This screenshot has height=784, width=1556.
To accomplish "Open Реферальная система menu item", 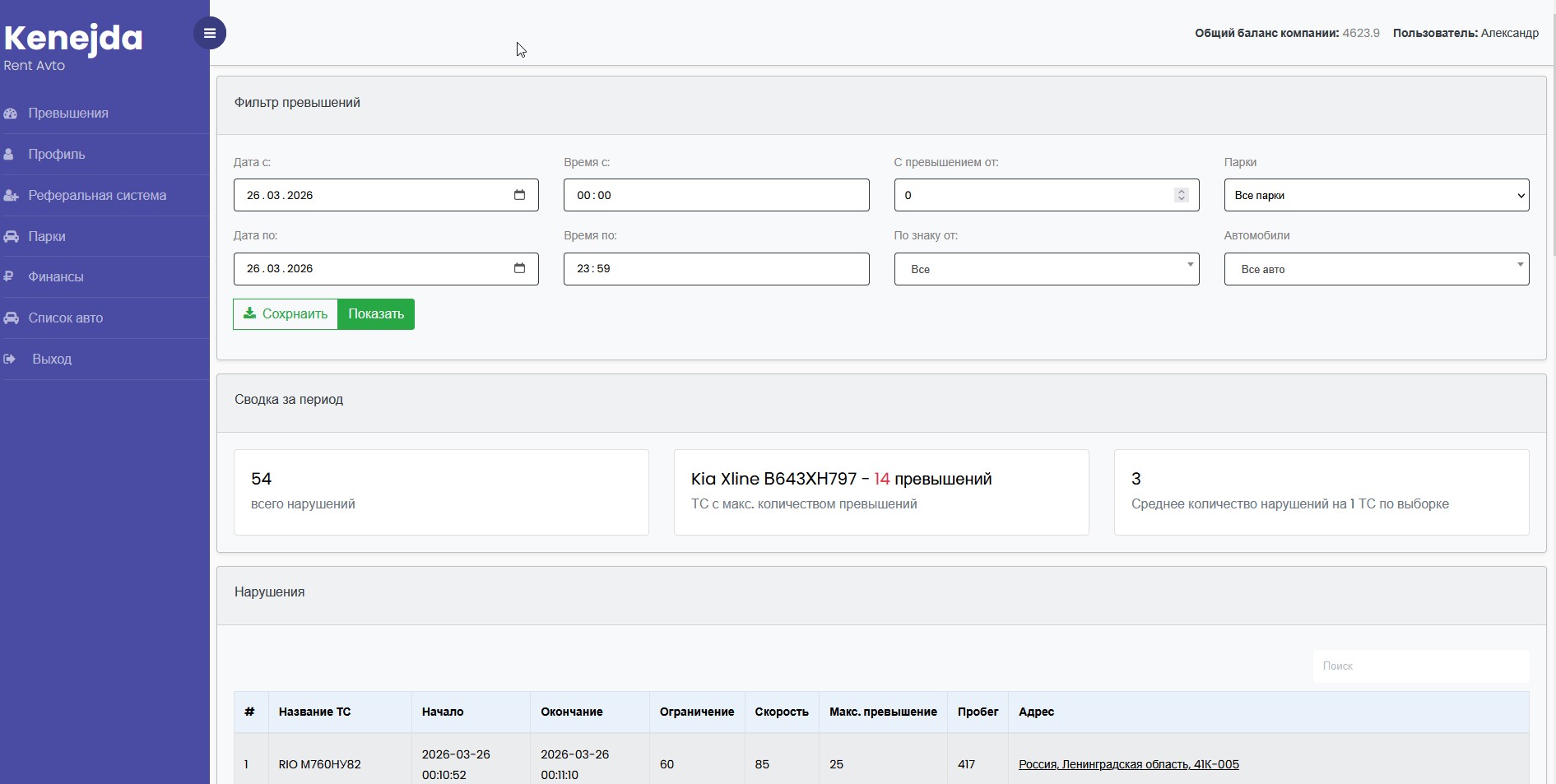I will tap(97, 196).
